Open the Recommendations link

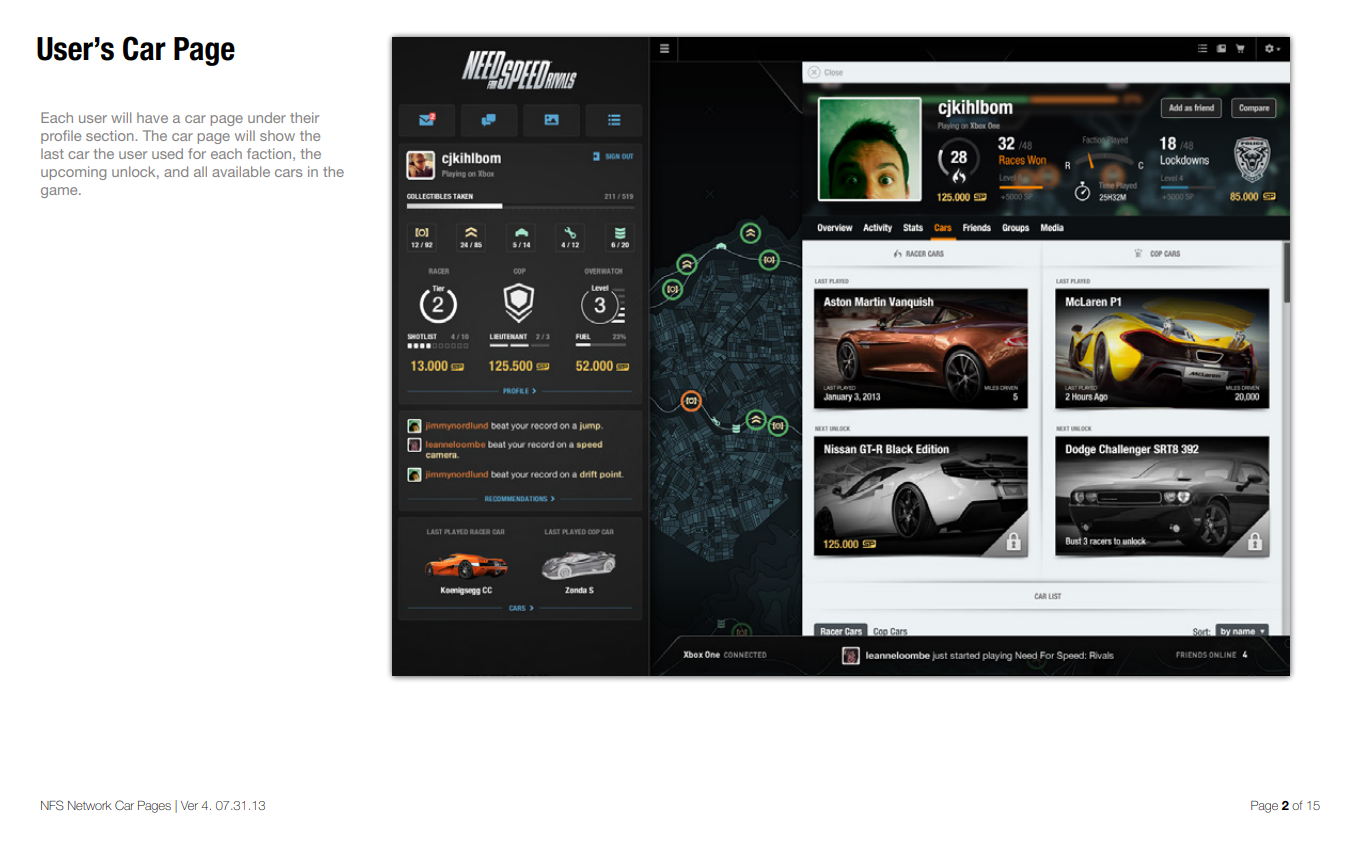click(x=519, y=498)
